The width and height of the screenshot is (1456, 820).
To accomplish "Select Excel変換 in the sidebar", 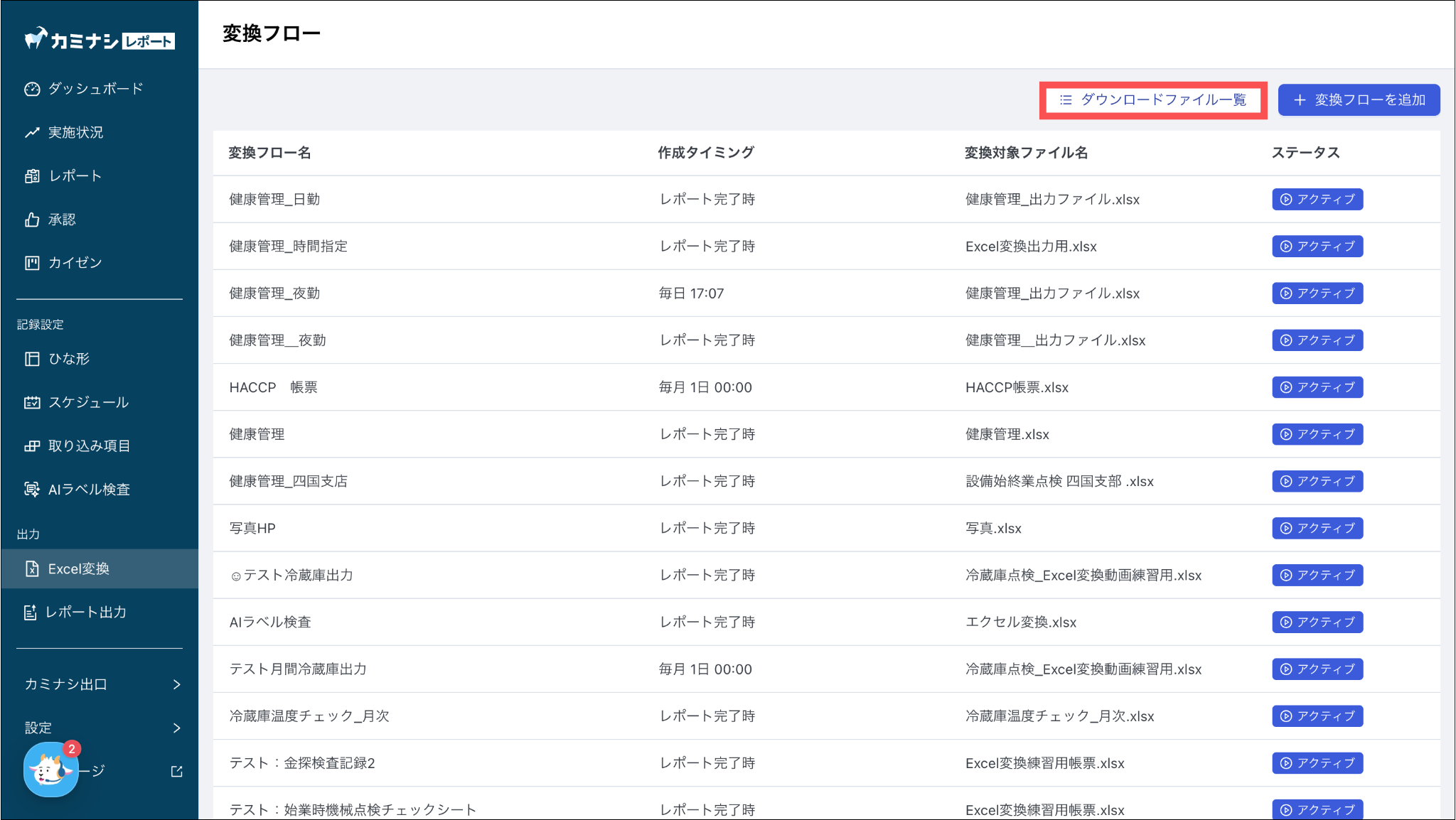I will (78, 568).
